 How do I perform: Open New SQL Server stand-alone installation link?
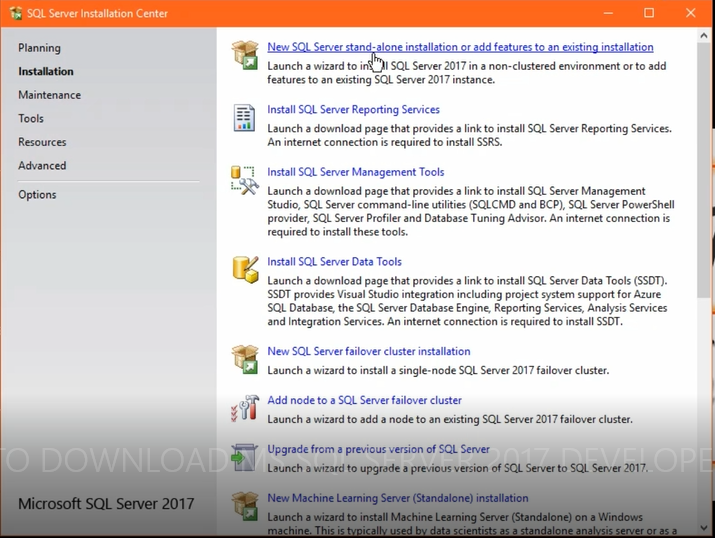click(x=460, y=47)
